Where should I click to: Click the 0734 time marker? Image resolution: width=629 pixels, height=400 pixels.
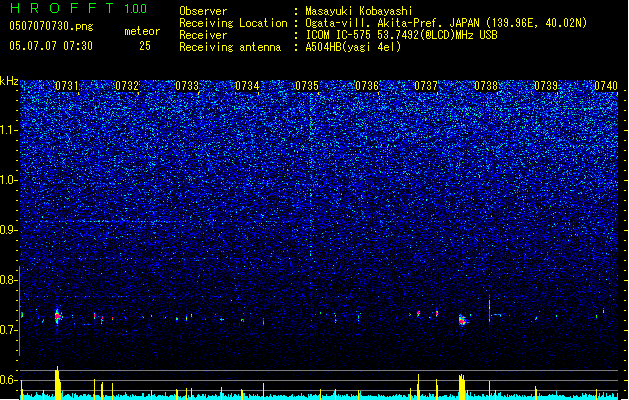click(x=247, y=86)
